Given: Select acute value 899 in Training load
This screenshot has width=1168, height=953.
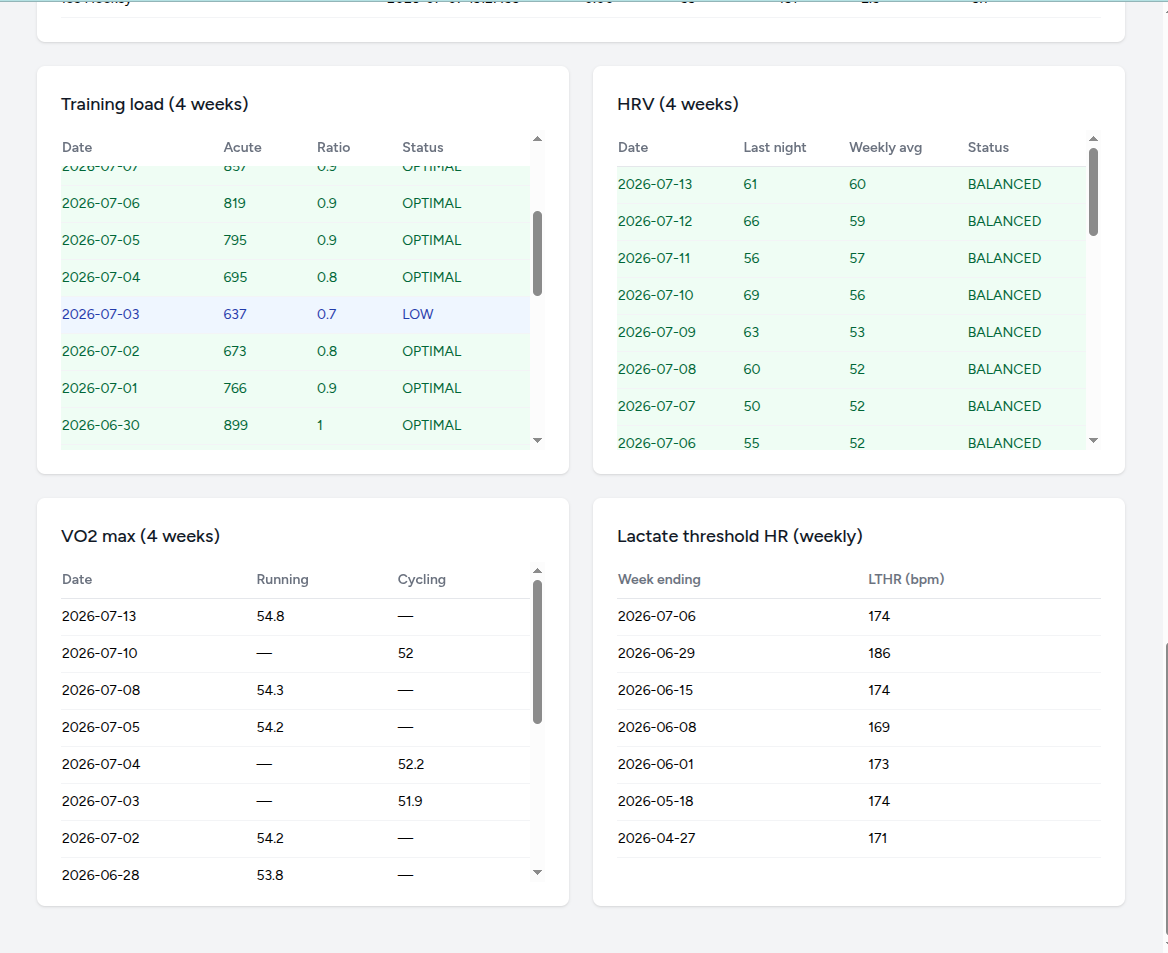Looking at the screenshot, I should (x=235, y=425).
